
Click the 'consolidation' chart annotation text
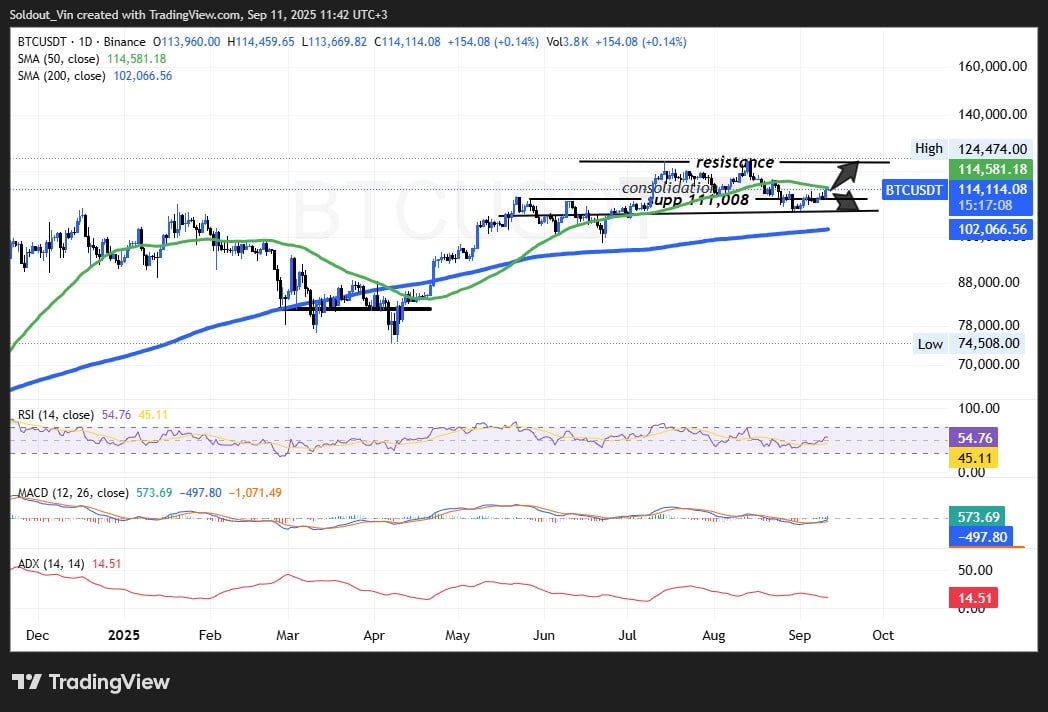[668, 188]
